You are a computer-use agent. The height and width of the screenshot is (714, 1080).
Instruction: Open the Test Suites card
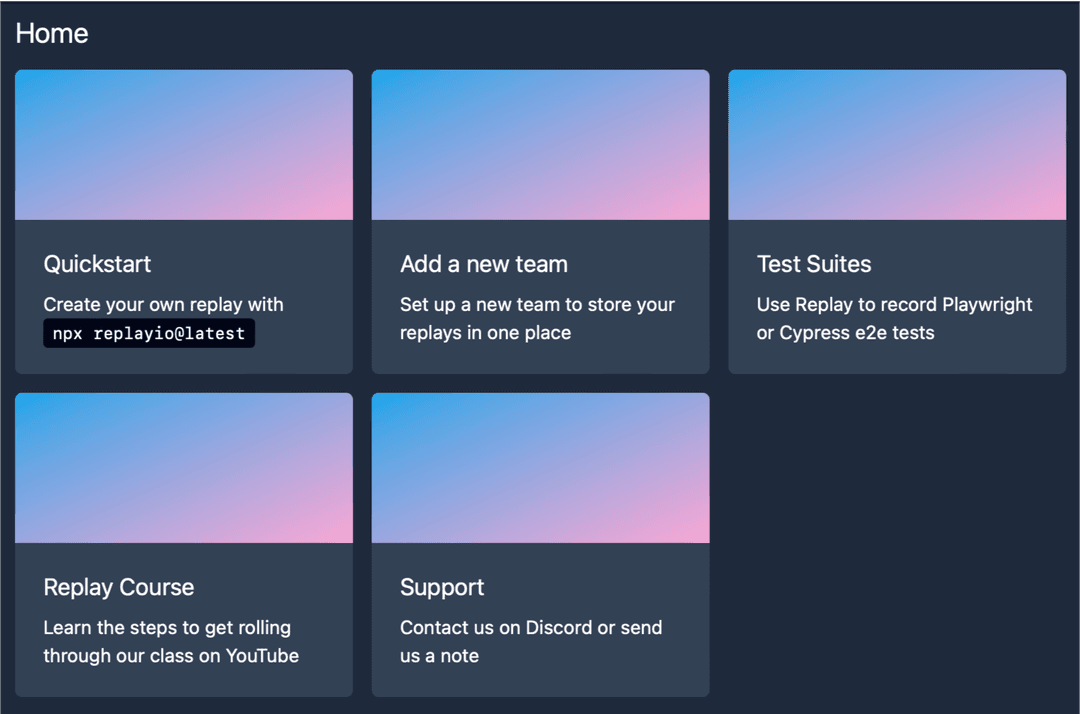(x=897, y=222)
